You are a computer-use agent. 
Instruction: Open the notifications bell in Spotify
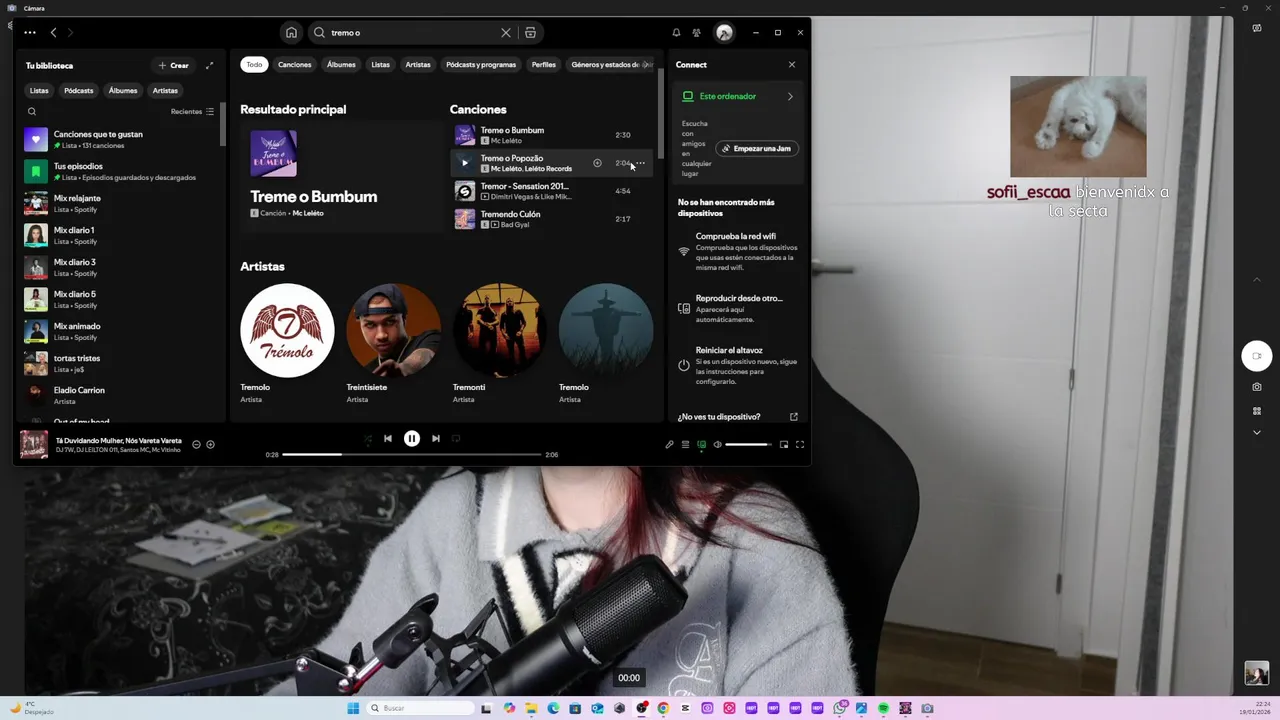676,32
